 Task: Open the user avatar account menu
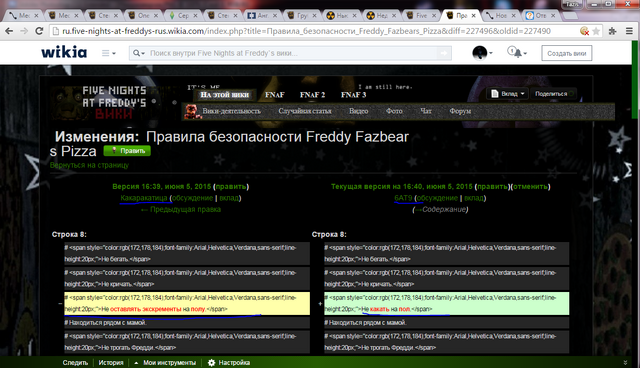482,53
